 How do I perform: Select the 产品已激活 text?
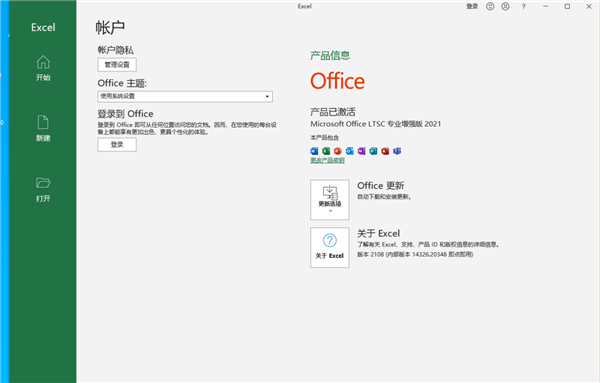[x=333, y=112]
